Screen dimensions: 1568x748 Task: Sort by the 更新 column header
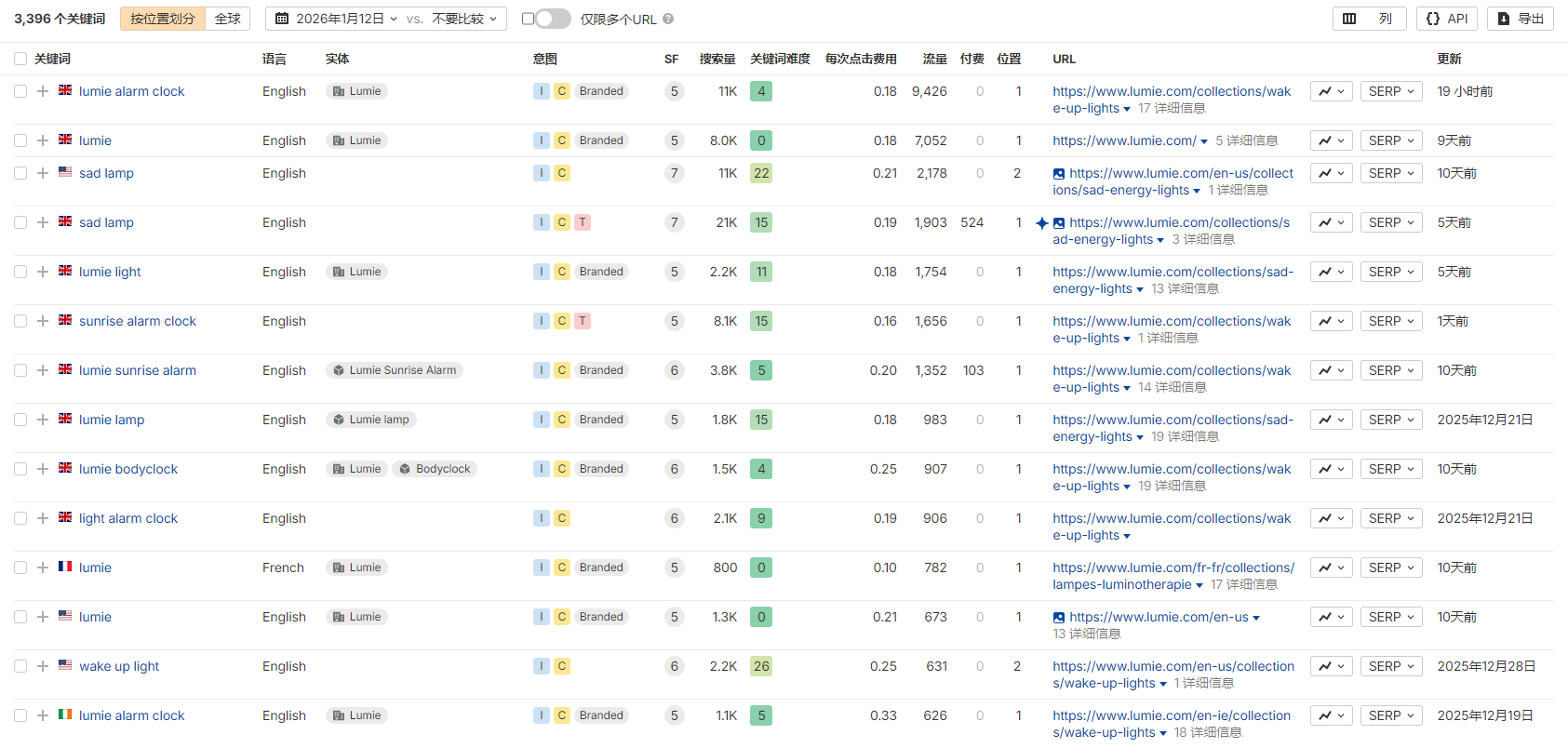coord(1449,59)
